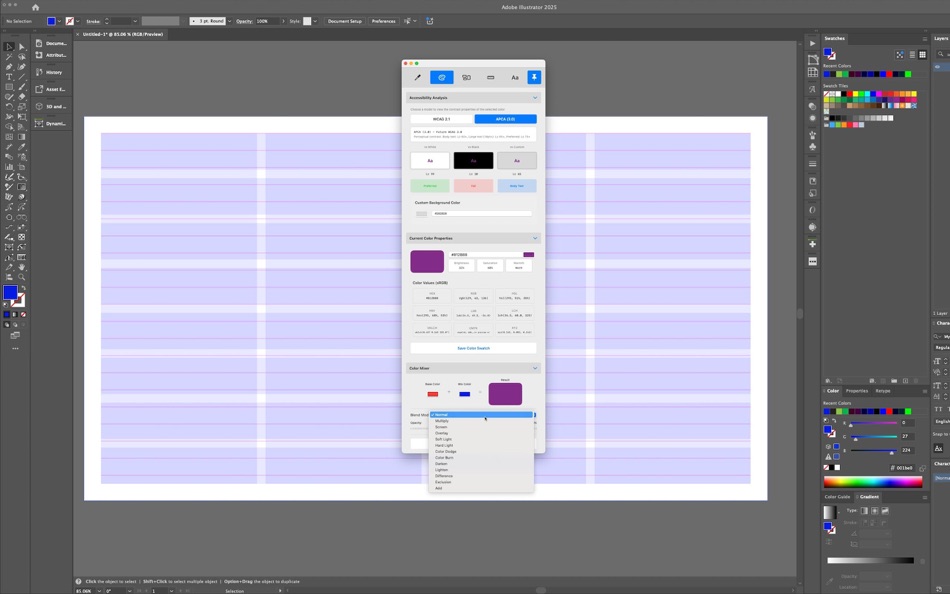Toggle Layer visibility eye icon

[938, 67]
